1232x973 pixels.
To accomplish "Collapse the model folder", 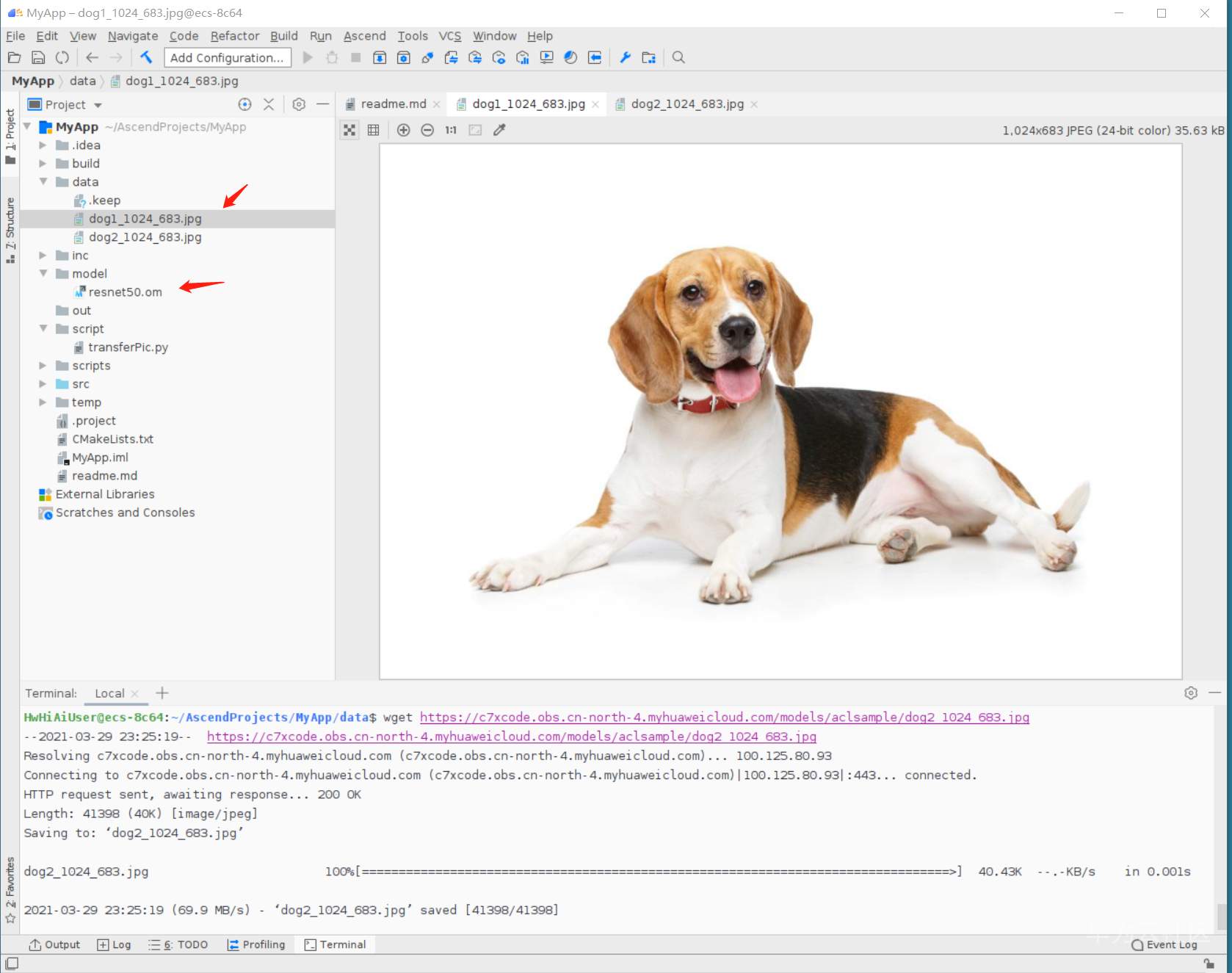I will pos(43,273).
